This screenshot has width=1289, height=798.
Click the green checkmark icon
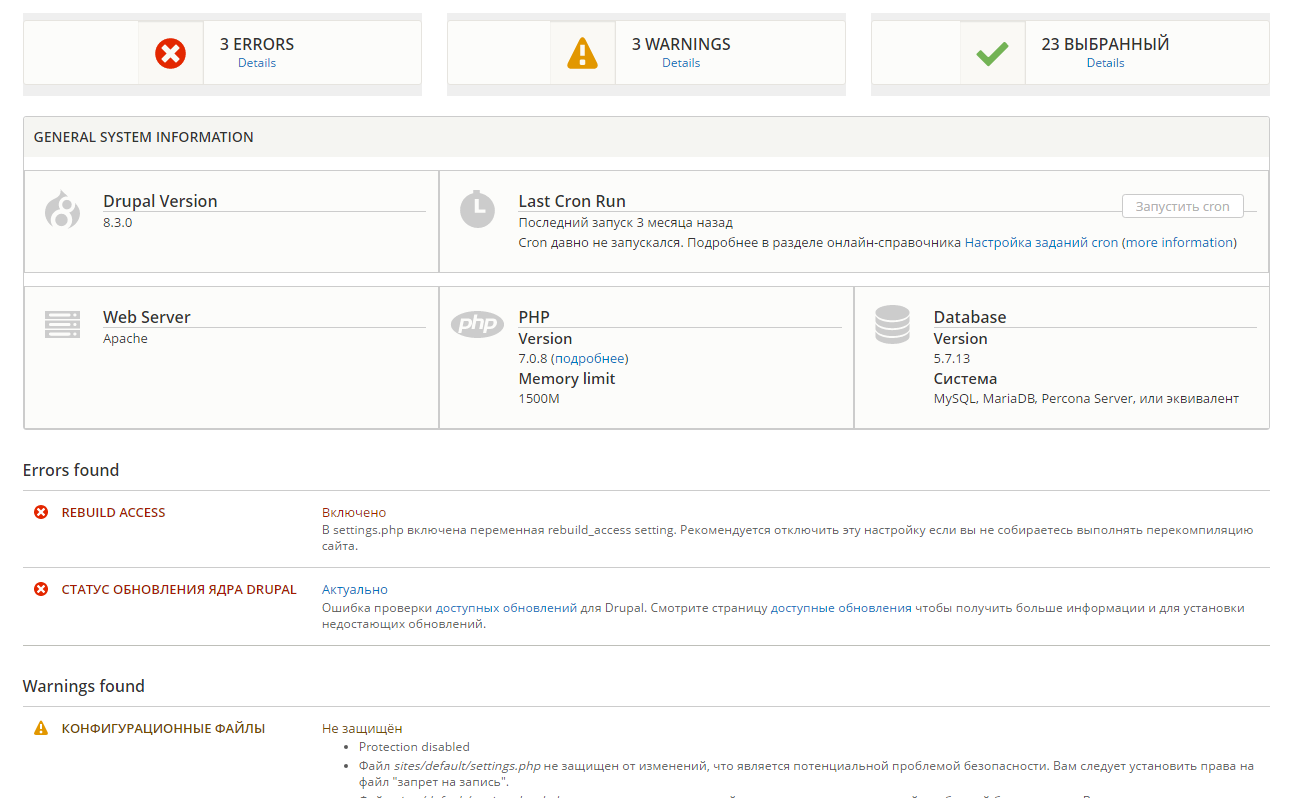pyautogui.click(x=992, y=53)
